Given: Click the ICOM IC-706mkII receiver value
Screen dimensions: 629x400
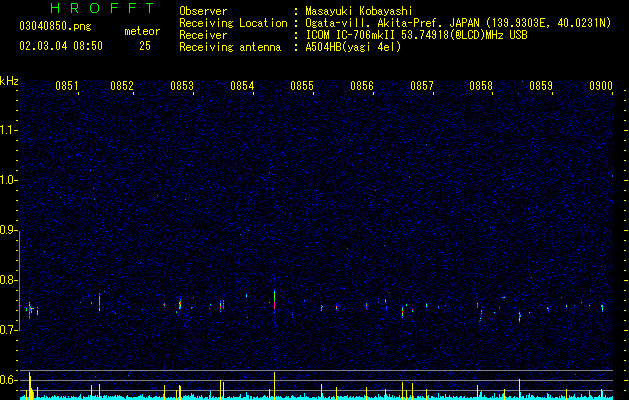Looking at the screenshot, I should tap(416, 35).
